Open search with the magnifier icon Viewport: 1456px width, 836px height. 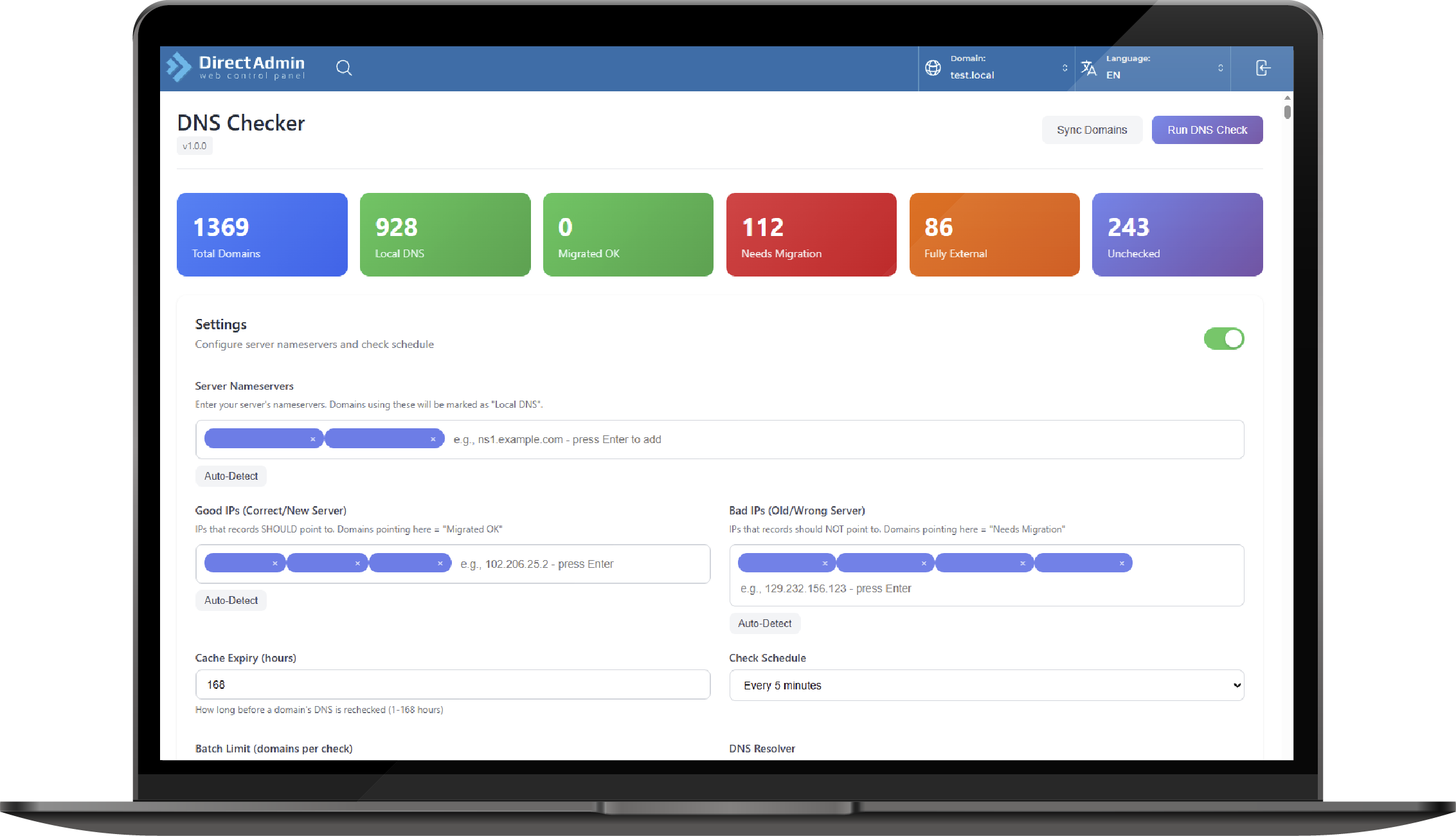344,68
